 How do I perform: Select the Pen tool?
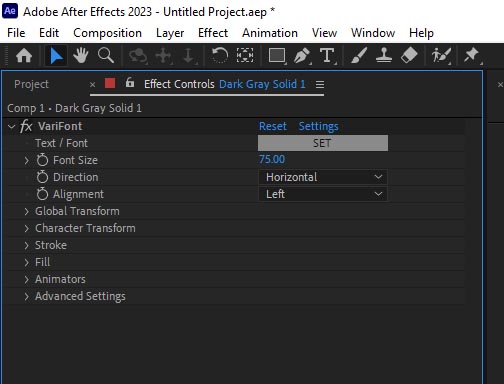[303, 56]
